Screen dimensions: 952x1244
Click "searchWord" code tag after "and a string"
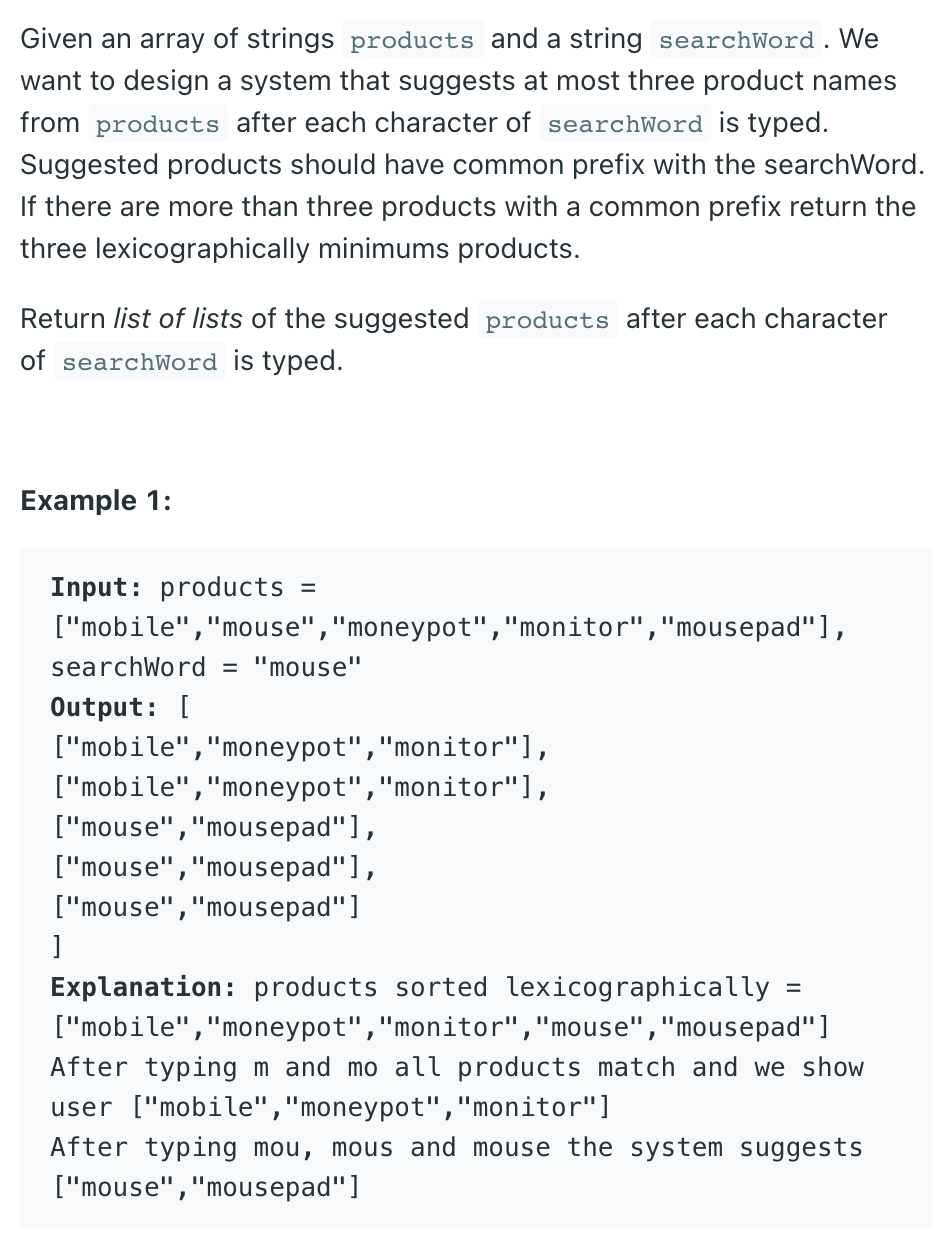(x=736, y=40)
